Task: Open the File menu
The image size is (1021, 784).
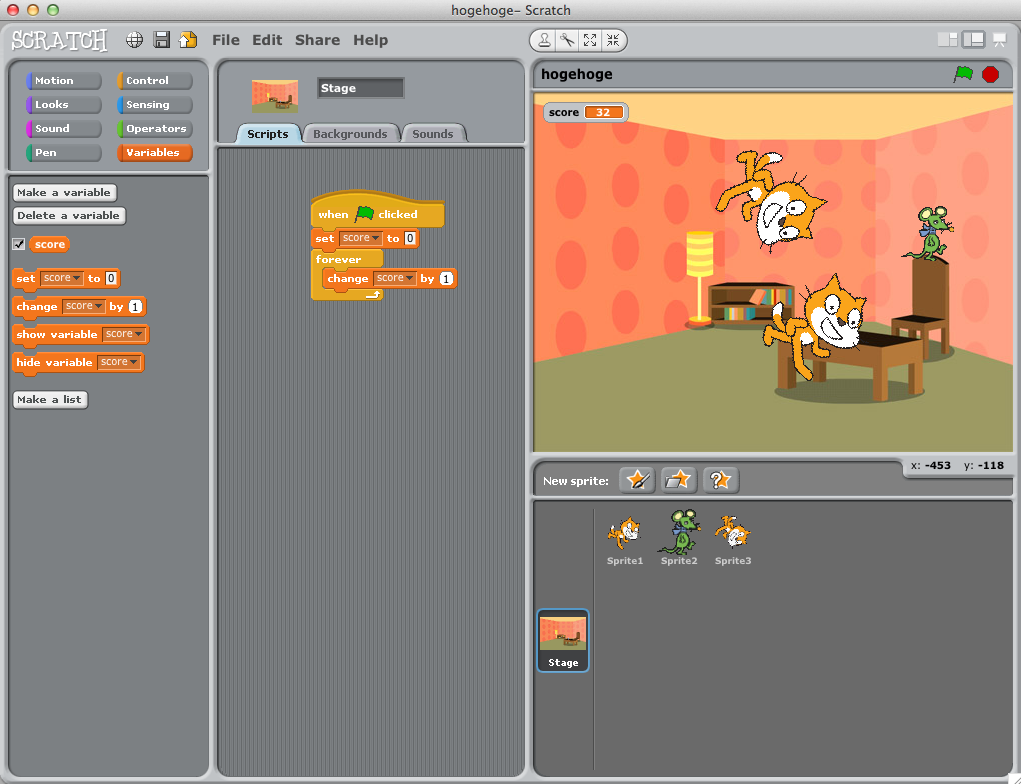Action: (226, 40)
